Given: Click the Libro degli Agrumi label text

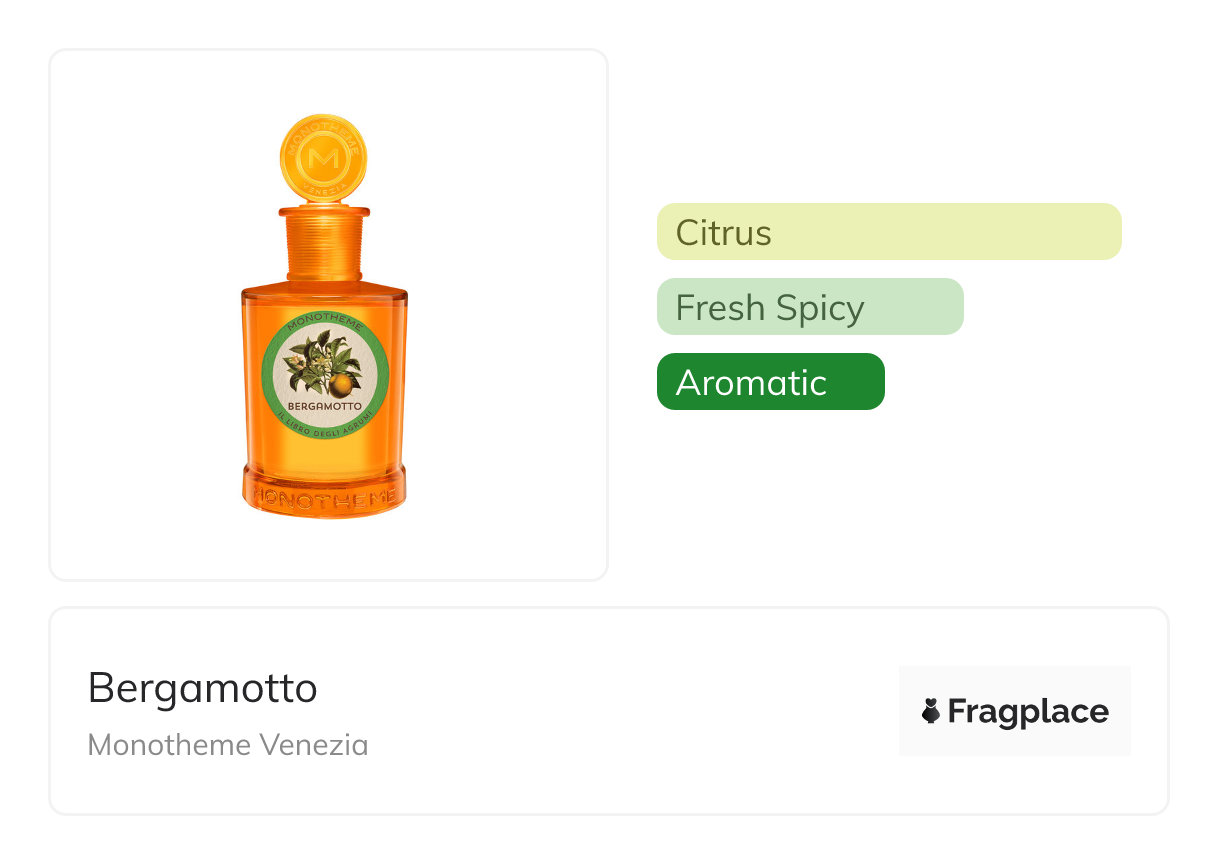Looking at the screenshot, I should coord(324,426).
